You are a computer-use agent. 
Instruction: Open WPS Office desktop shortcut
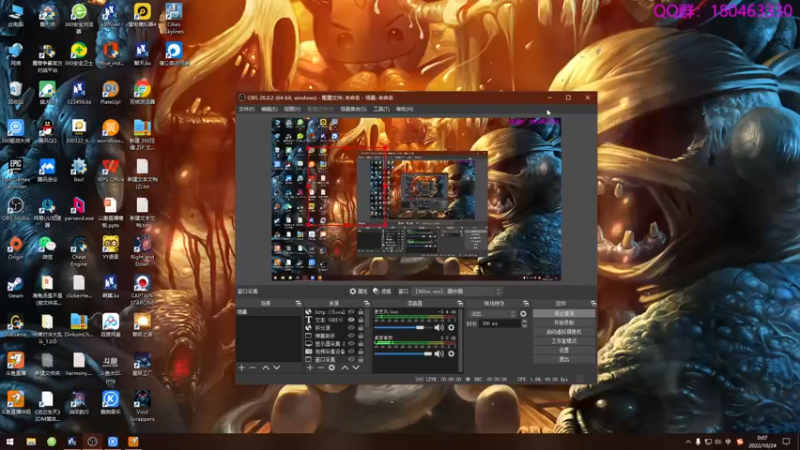(110, 170)
